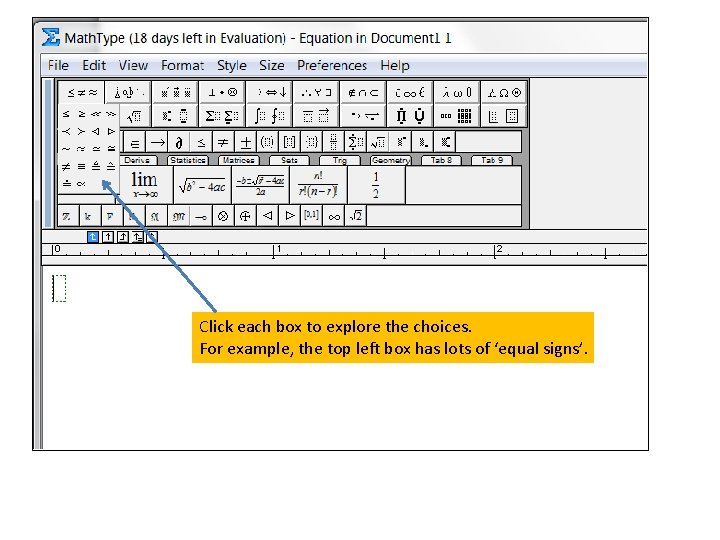Insert curly braces template from small bar

point(312,142)
